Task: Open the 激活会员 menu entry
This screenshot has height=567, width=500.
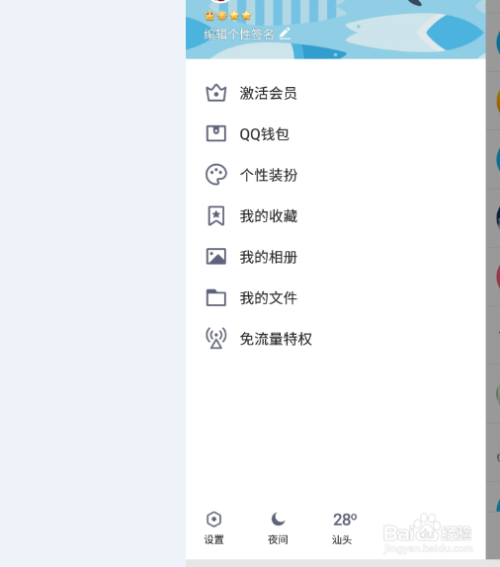Action: click(268, 93)
